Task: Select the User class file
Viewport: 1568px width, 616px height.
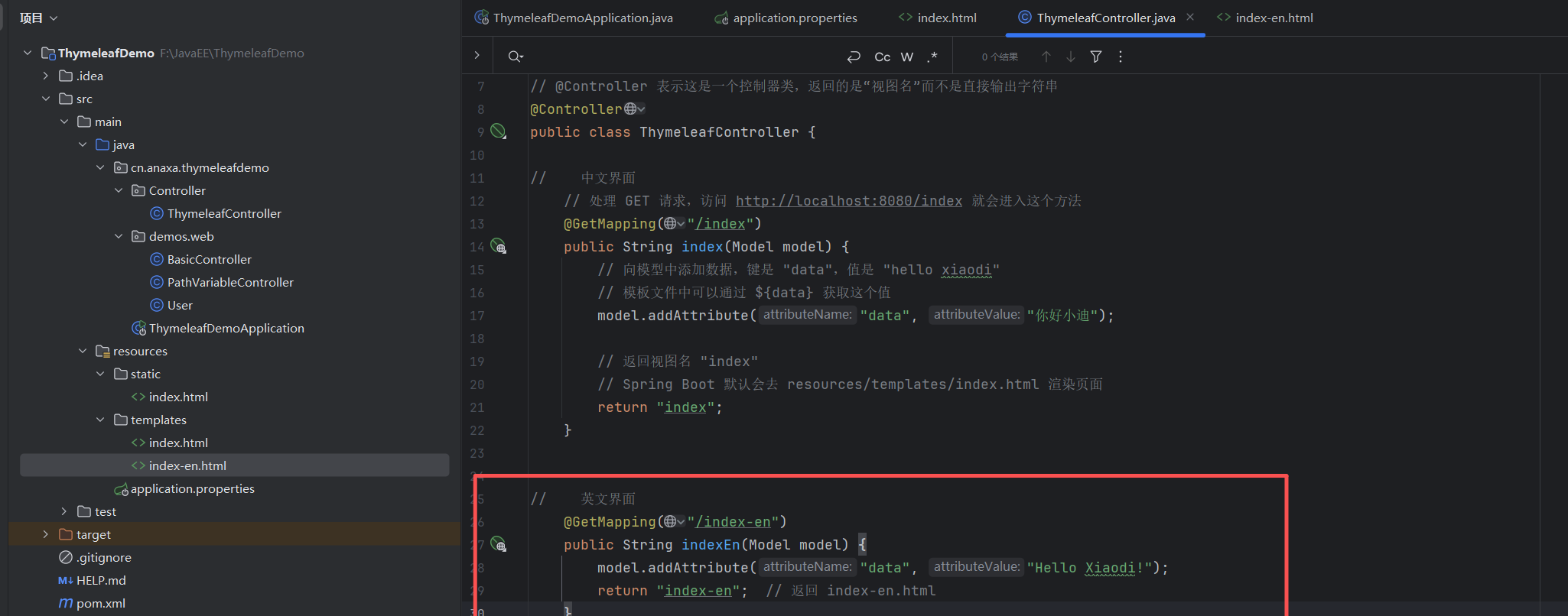Action: click(x=171, y=305)
